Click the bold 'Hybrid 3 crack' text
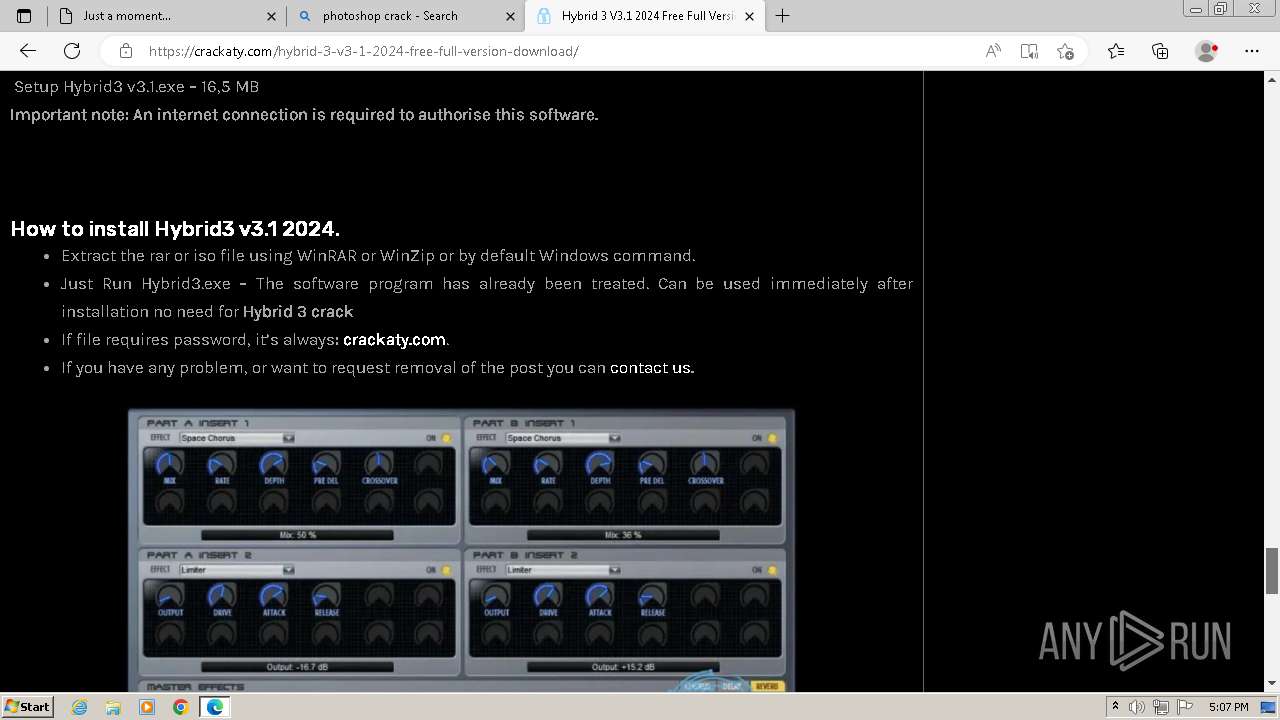1280x720 pixels. pos(298,312)
